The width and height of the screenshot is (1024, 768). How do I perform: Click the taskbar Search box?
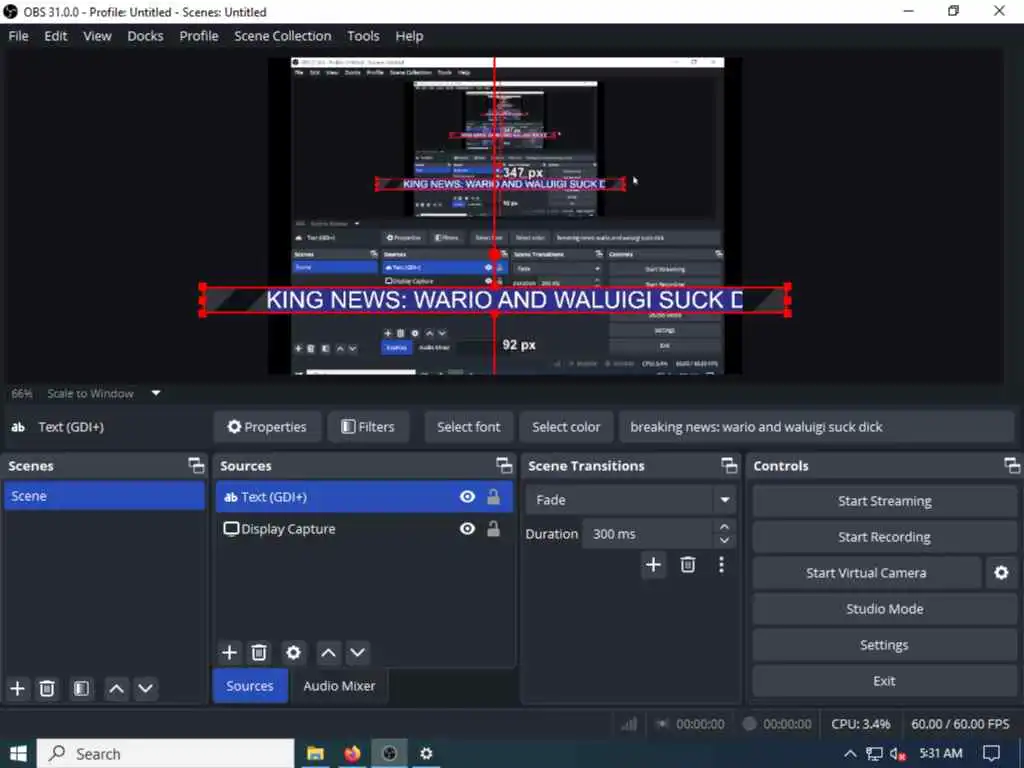tap(165, 754)
